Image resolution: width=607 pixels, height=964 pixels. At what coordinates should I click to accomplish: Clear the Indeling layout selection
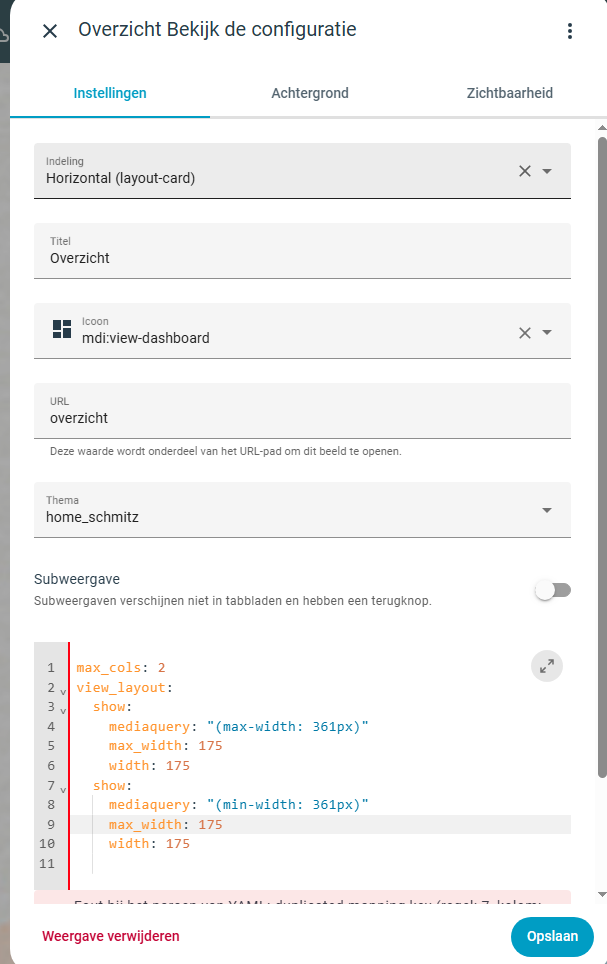[x=525, y=171]
